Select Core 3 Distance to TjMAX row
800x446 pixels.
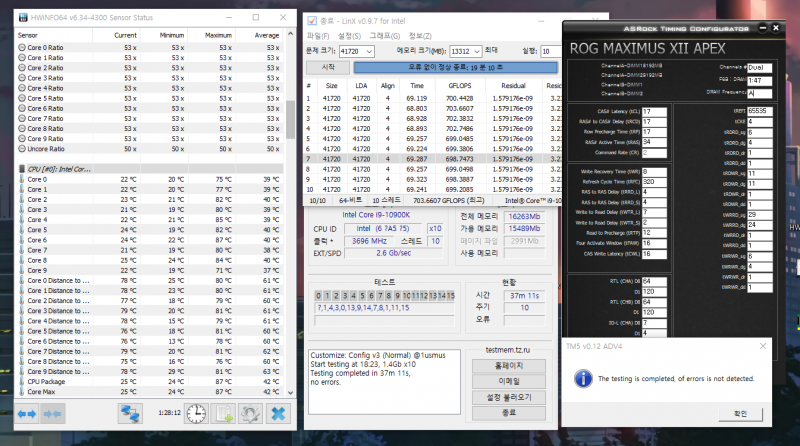[150, 311]
